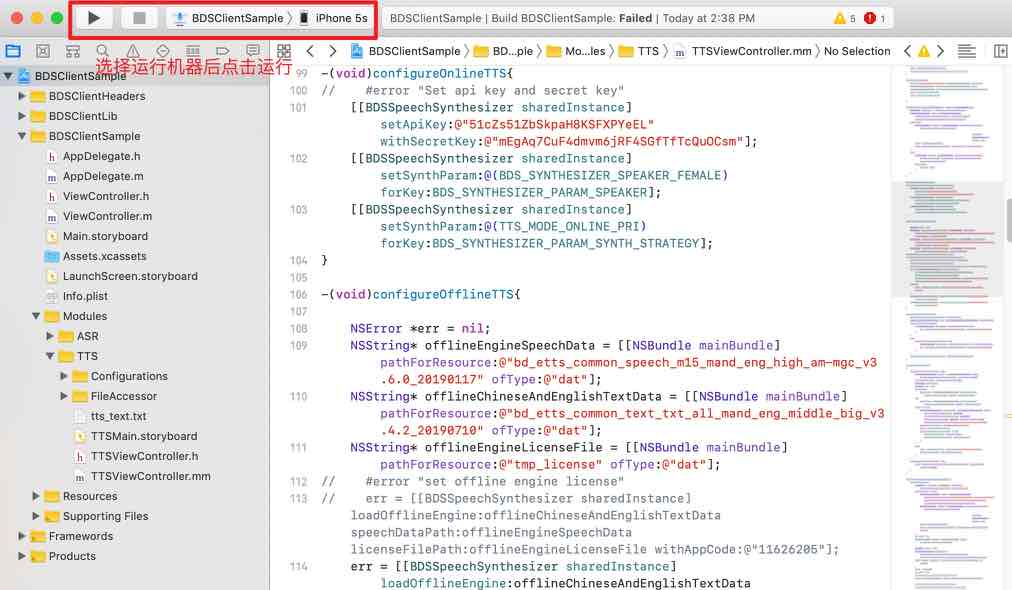This screenshot has height=590, width=1012.
Task: Choose the iPhone 5s run destination
Action: click(334, 18)
